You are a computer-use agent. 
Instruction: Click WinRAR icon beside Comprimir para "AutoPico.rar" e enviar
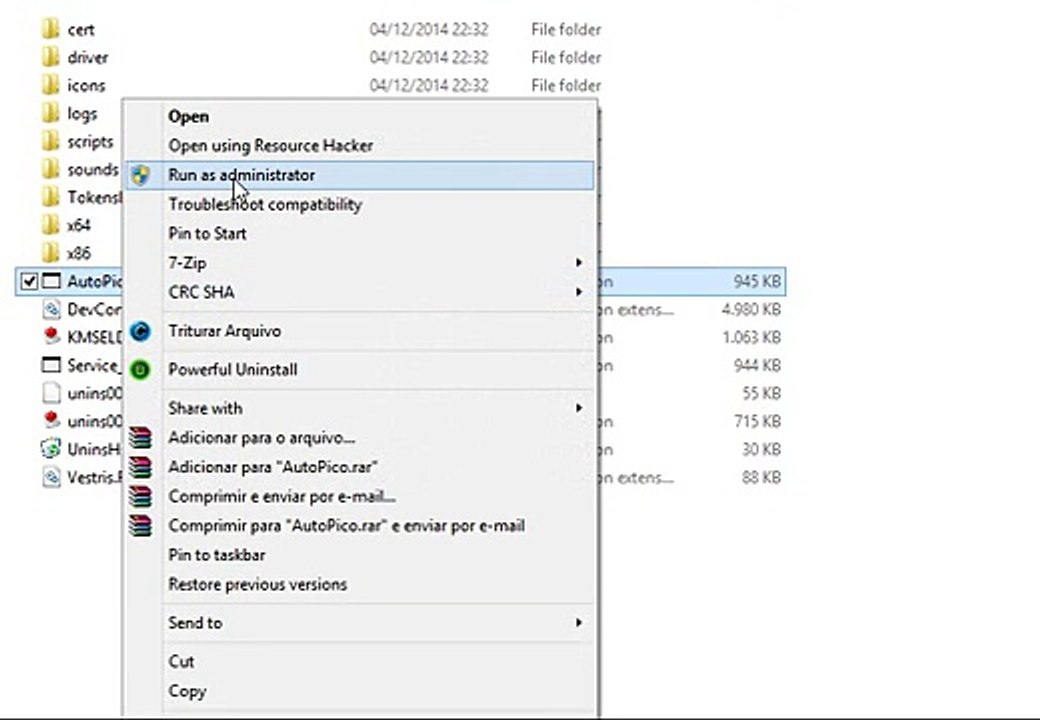click(x=140, y=526)
